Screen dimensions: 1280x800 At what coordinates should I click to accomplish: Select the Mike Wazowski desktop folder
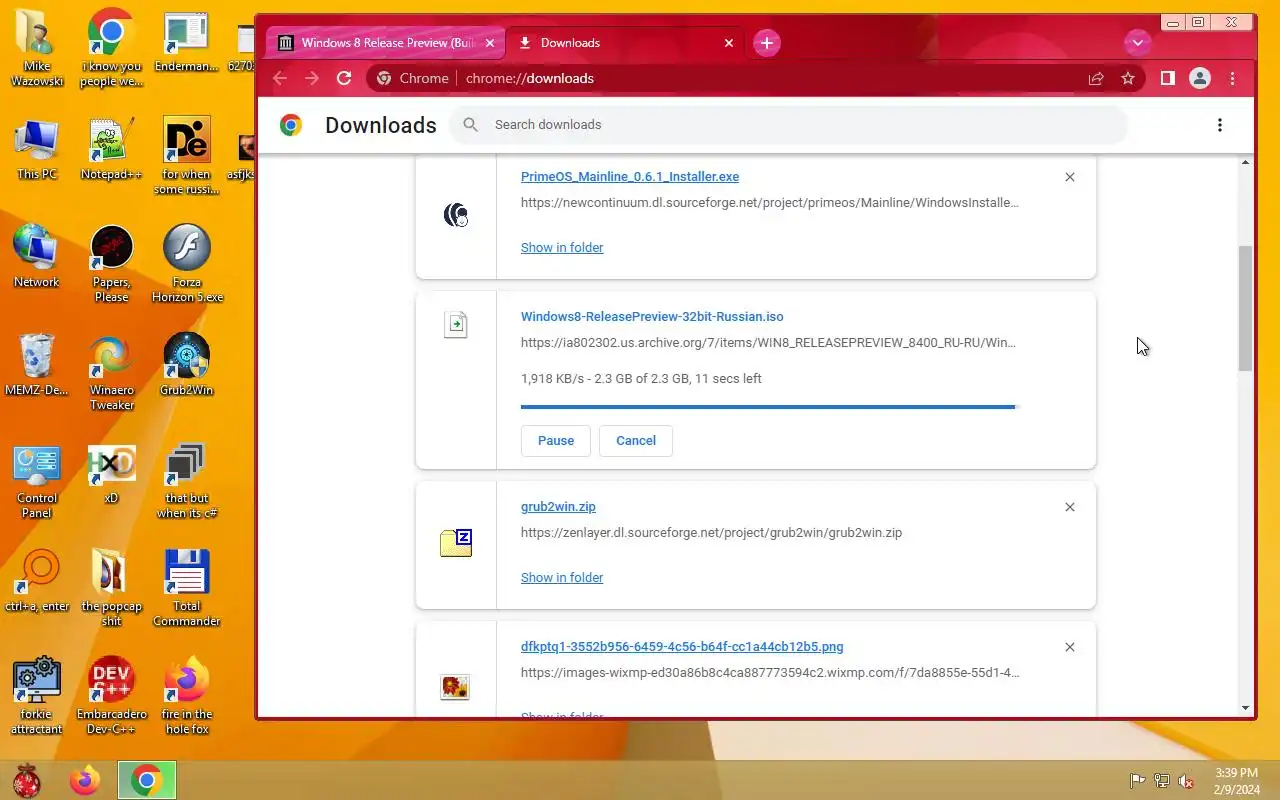[x=37, y=48]
